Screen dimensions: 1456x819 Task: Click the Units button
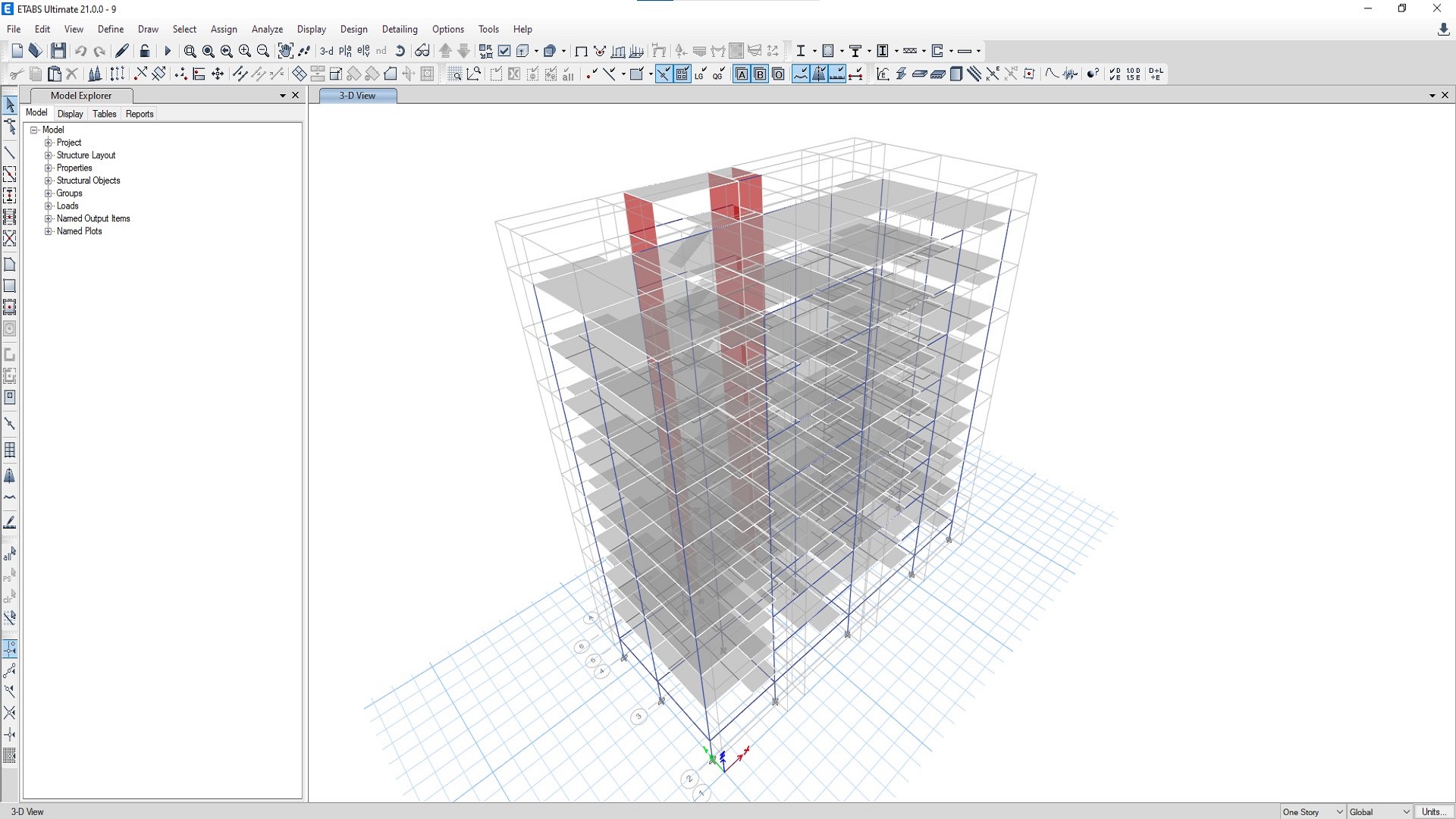tap(1433, 811)
